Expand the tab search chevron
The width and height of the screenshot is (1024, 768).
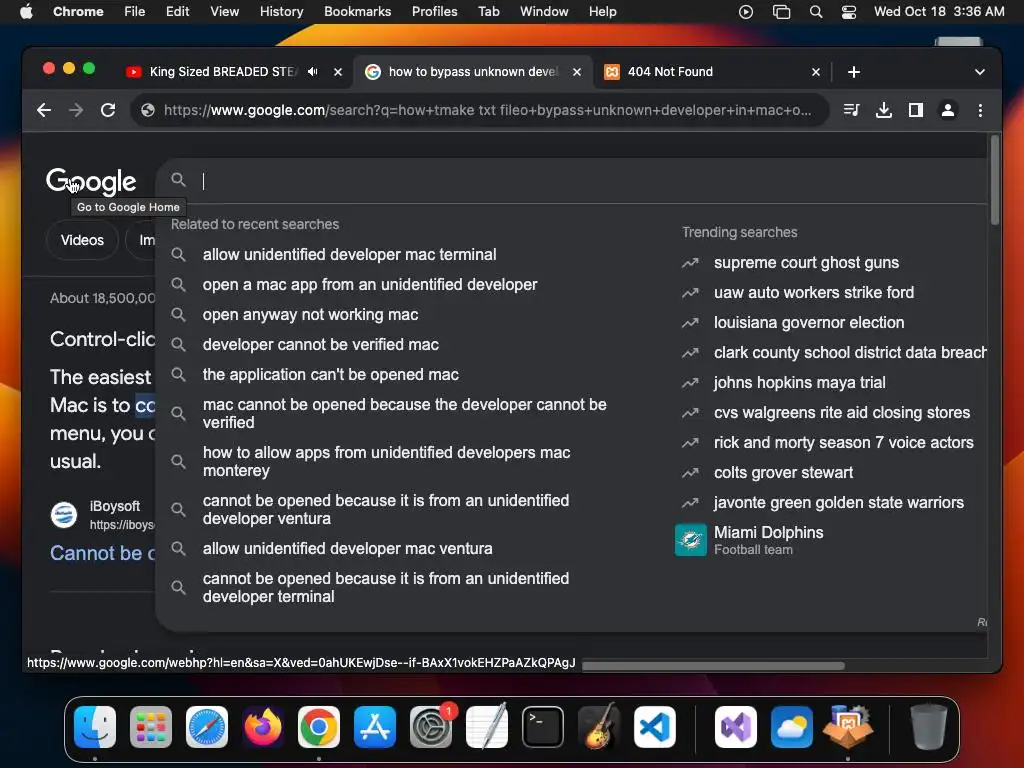pyautogui.click(x=980, y=72)
